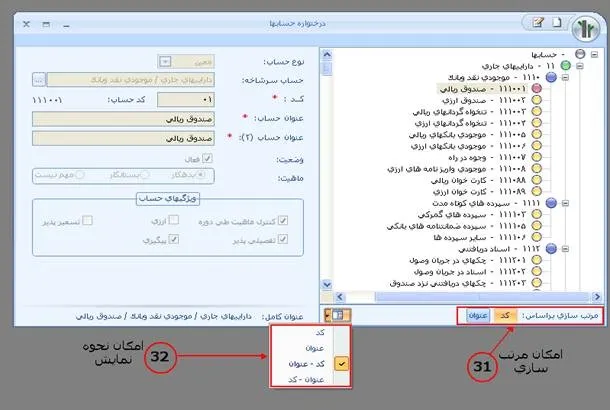Image resolution: width=610 pixels, height=410 pixels.
Task: Click yellow circle of سپرده ضمانتنامه هاي بانكي
Action: (x=536, y=225)
